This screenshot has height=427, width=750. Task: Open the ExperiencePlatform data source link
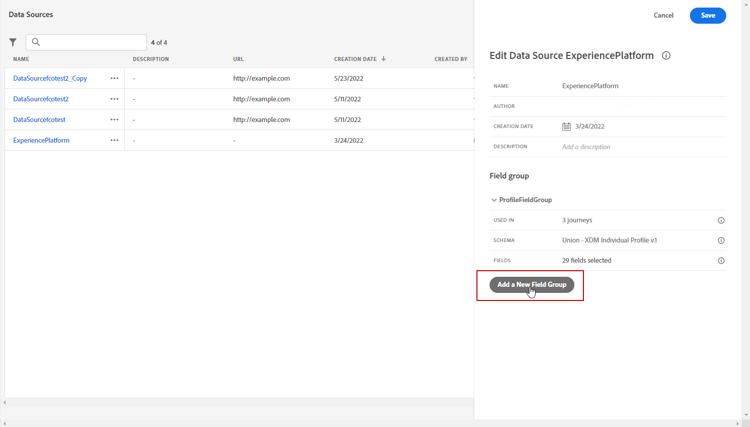[41, 140]
